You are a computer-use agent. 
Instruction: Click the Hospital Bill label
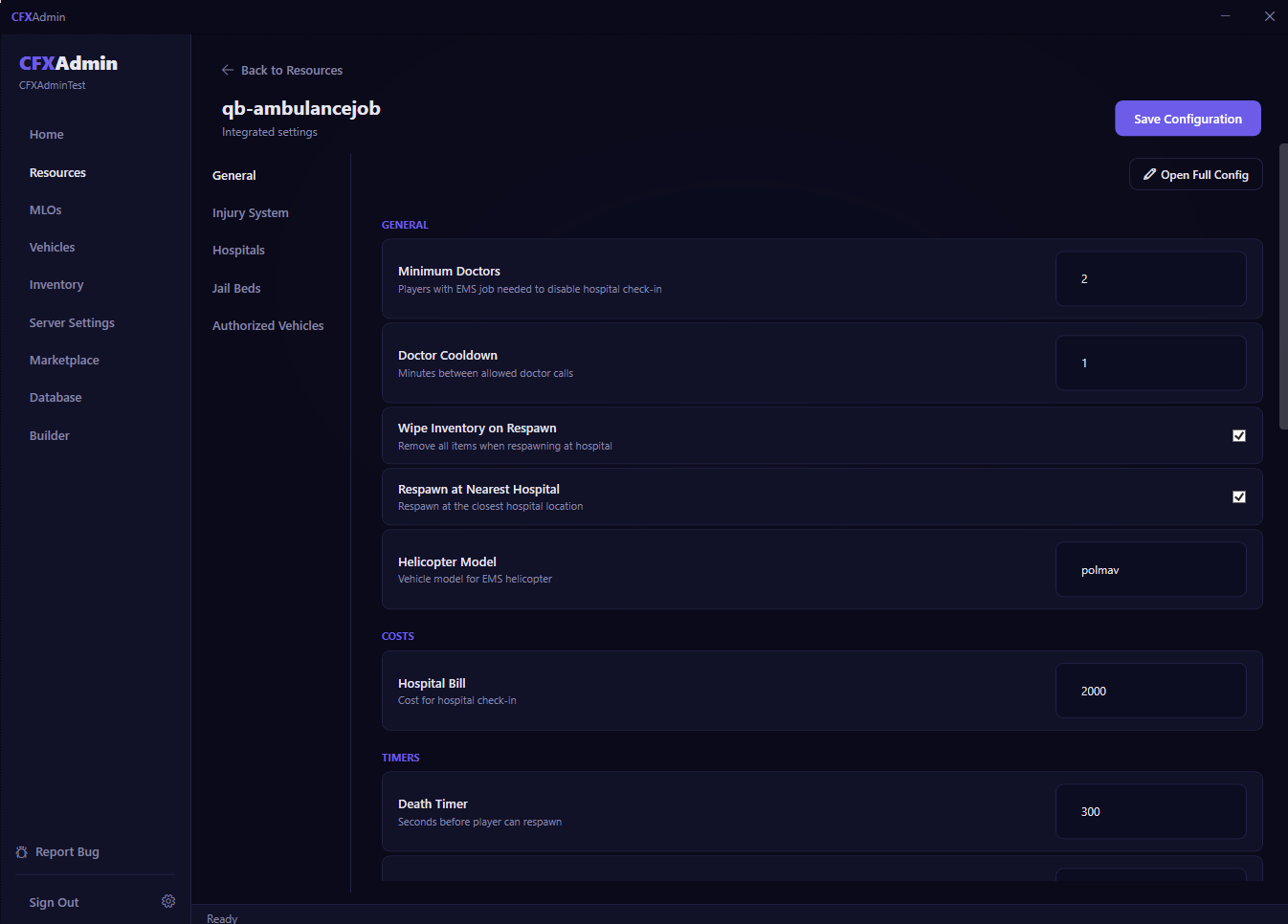432,684
